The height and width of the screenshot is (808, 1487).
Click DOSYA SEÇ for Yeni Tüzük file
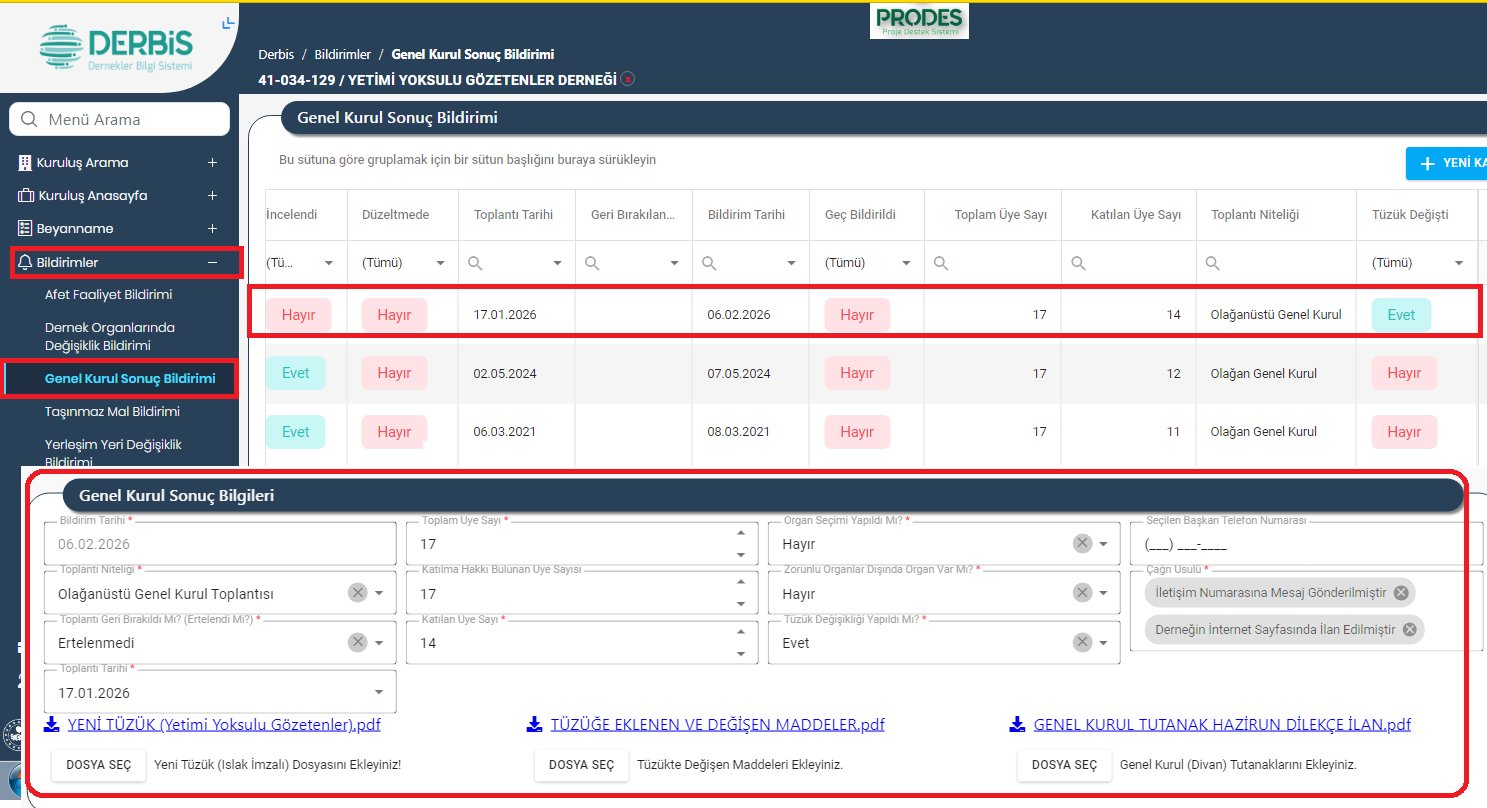coord(98,765)
